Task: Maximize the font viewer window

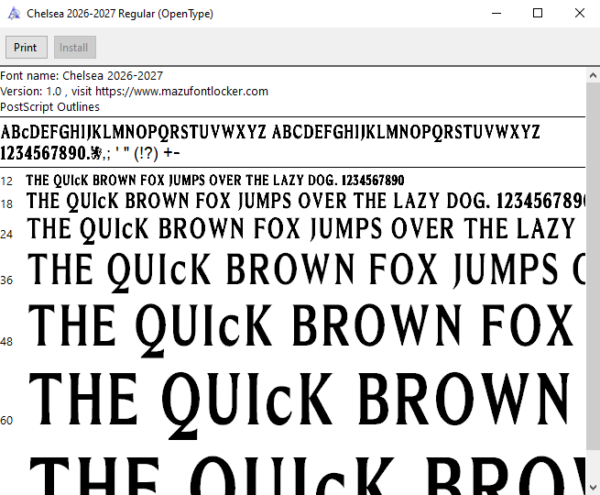Action: click(x=538, y=13)
